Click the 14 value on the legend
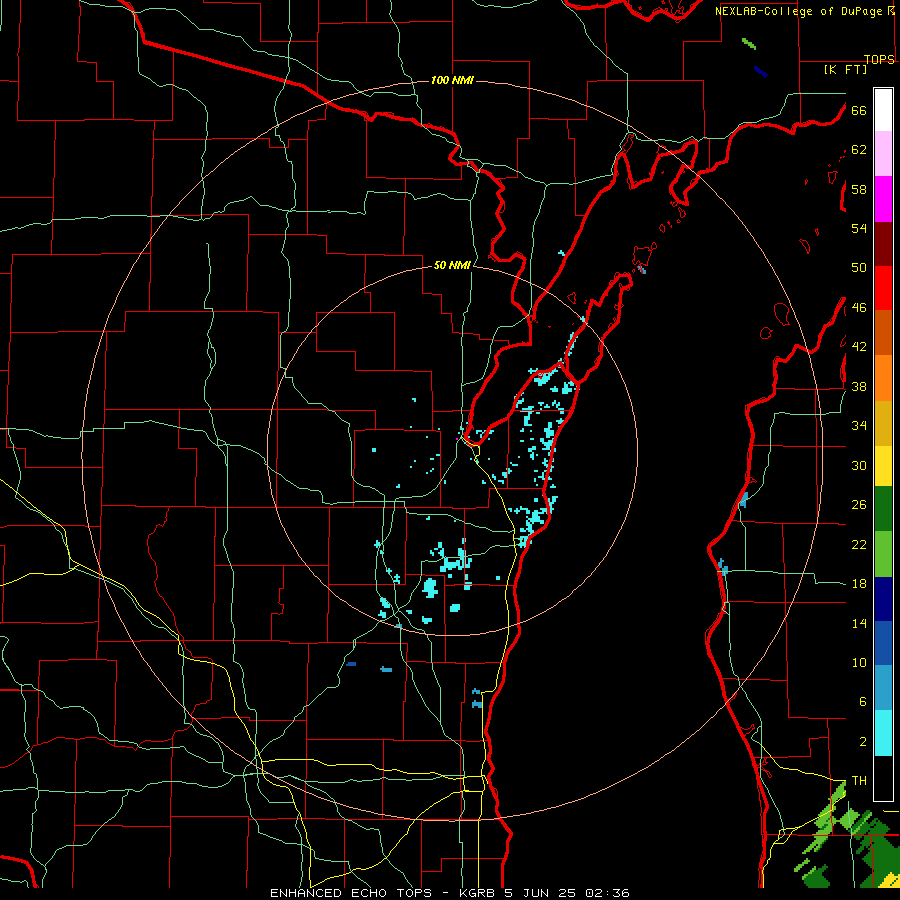 pyautogui.click(x=859, y=623)
